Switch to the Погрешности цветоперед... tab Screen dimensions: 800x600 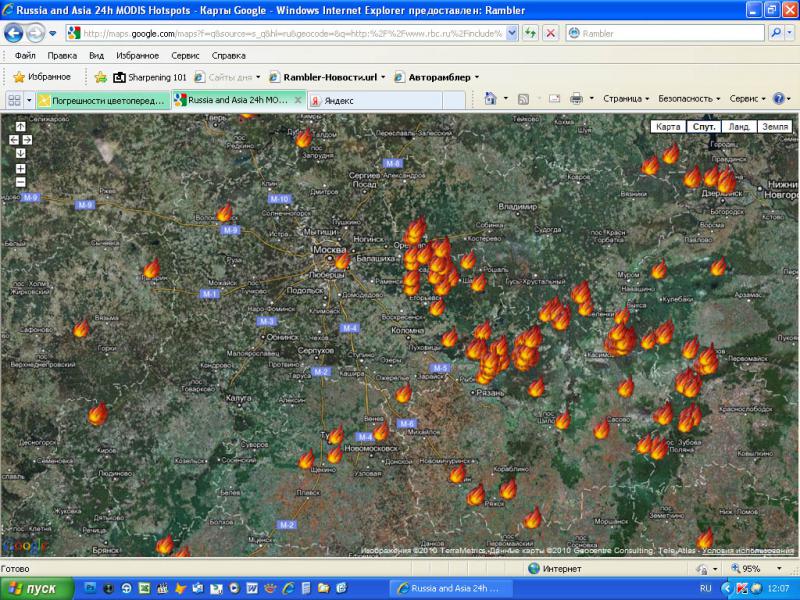(x=104, y=101)
